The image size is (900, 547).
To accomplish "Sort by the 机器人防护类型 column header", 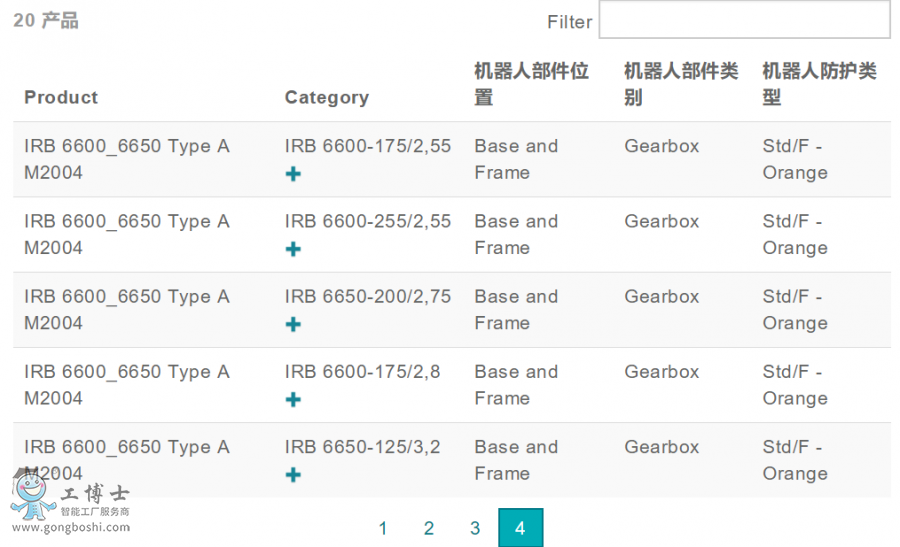I will click(819, 84).
